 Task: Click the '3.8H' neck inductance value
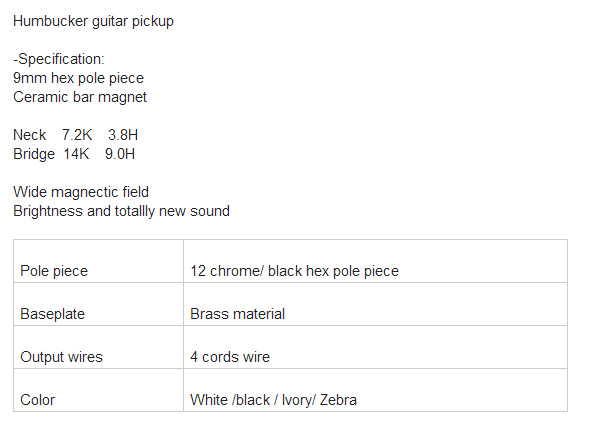[x=123, y=135]
